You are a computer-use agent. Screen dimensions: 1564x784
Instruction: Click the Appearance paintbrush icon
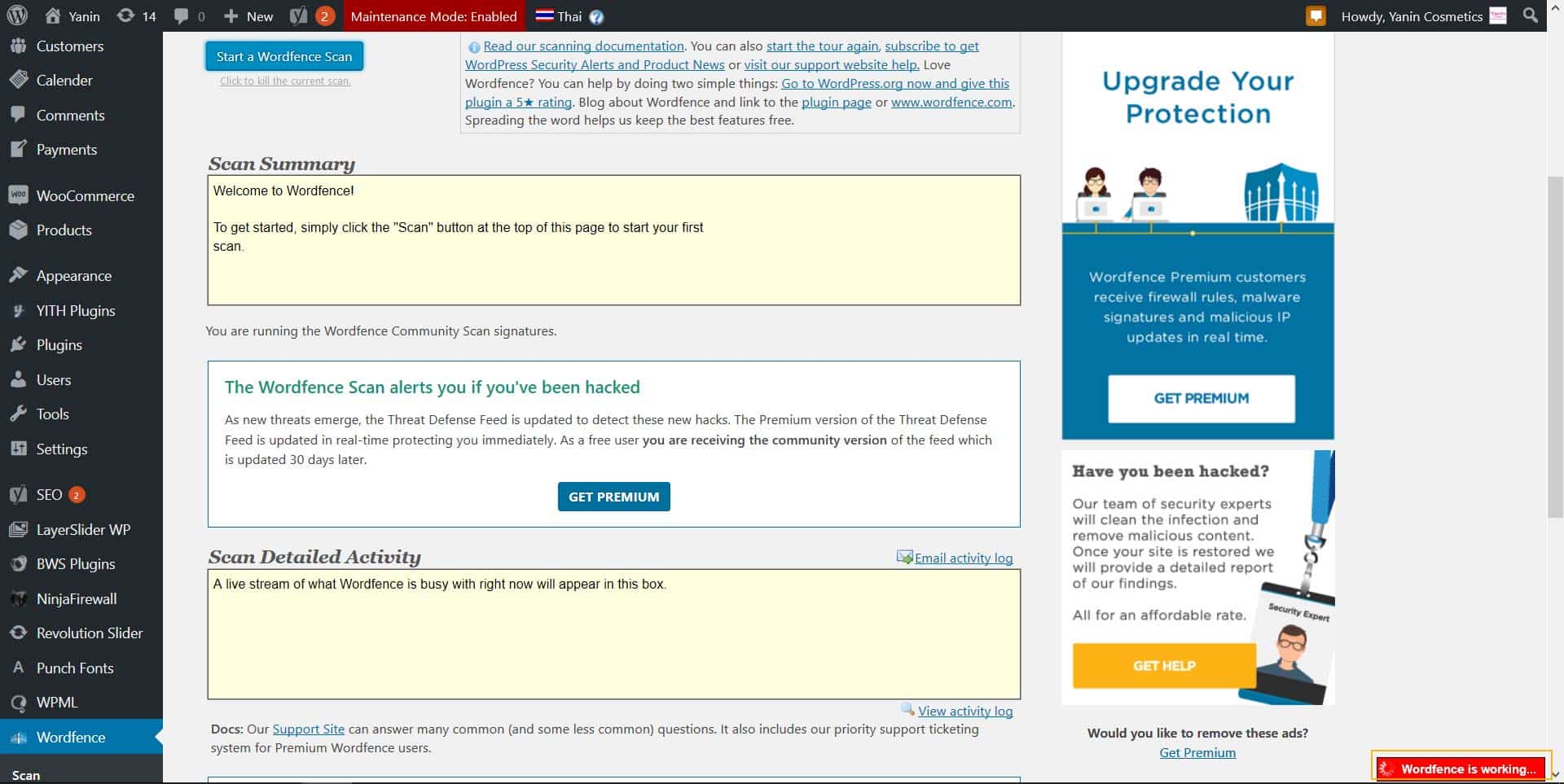pos(18,275)
